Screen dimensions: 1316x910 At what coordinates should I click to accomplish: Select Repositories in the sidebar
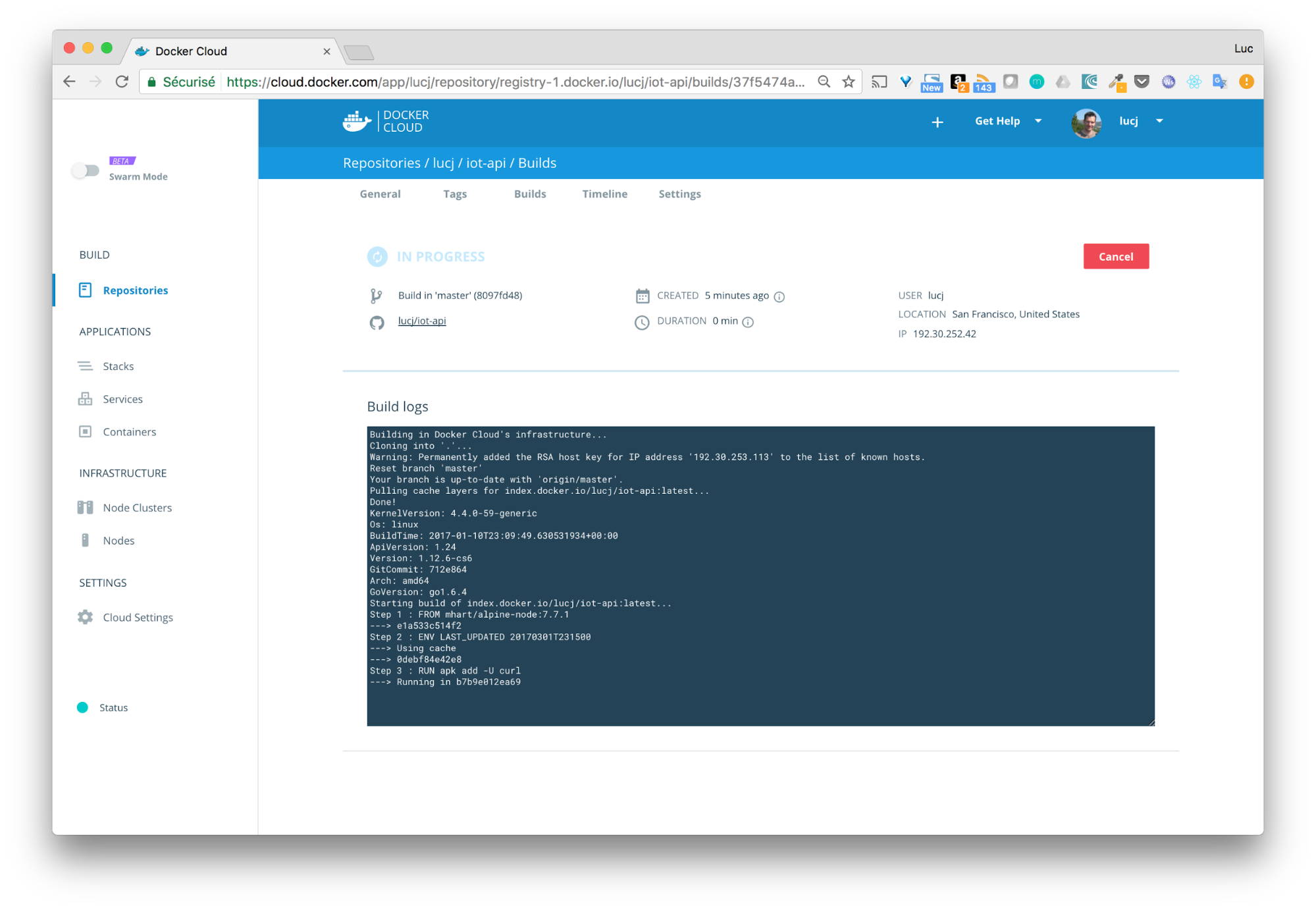click(x=135, y=290)
